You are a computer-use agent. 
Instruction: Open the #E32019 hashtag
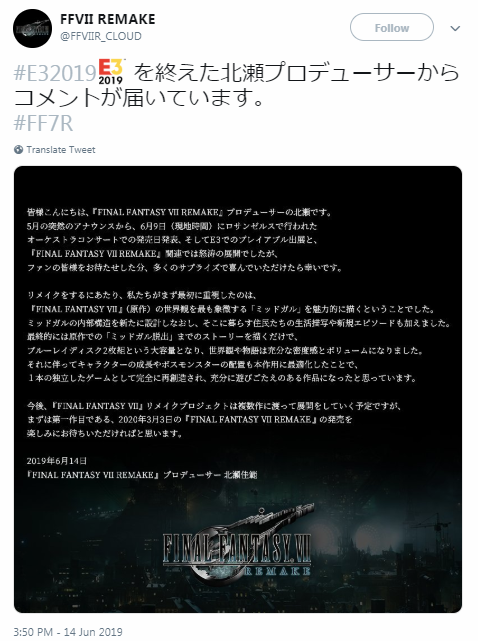[x=55, y=74]
